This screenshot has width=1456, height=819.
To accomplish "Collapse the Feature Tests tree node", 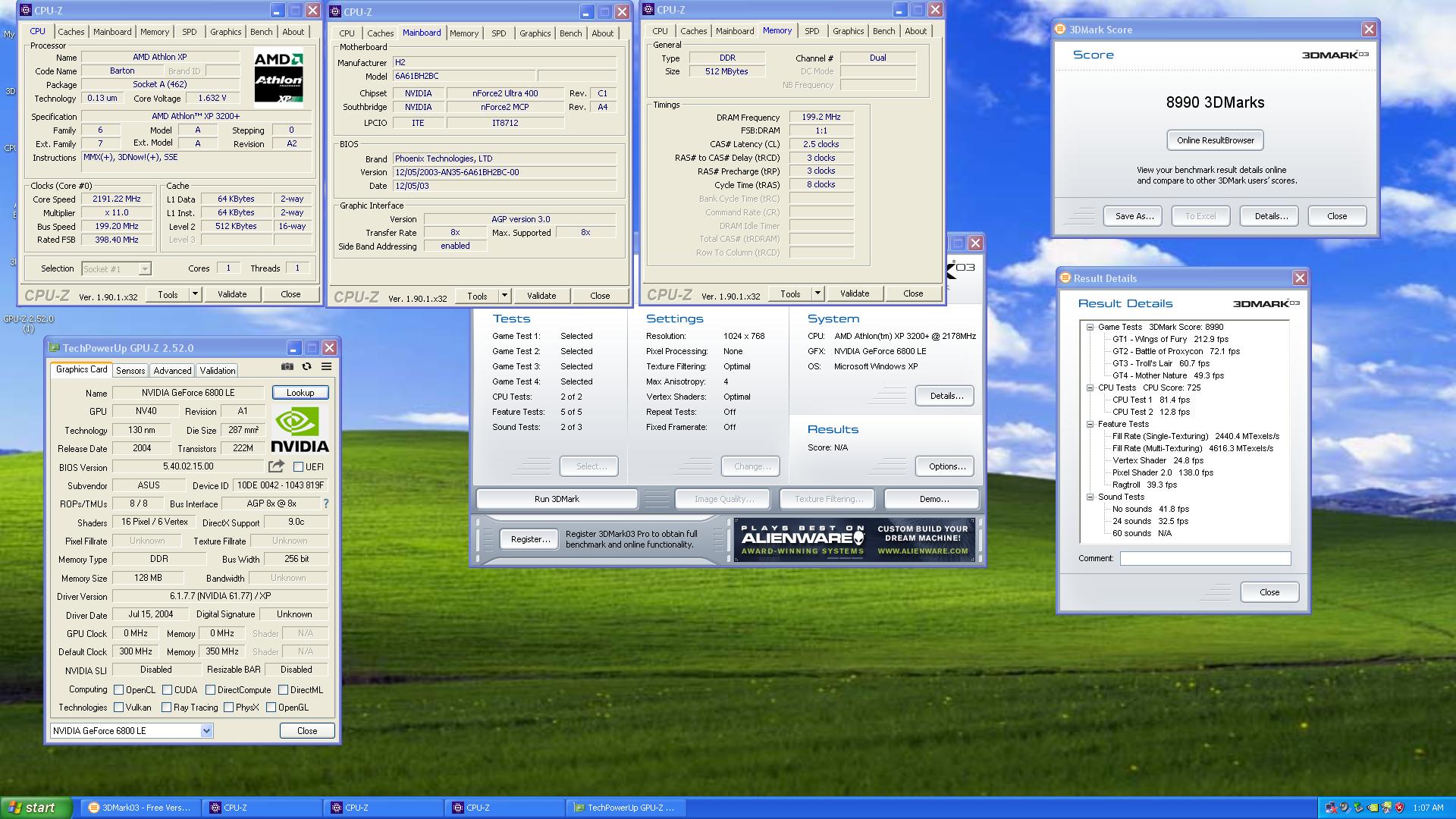I will [x=1090, y=425].
